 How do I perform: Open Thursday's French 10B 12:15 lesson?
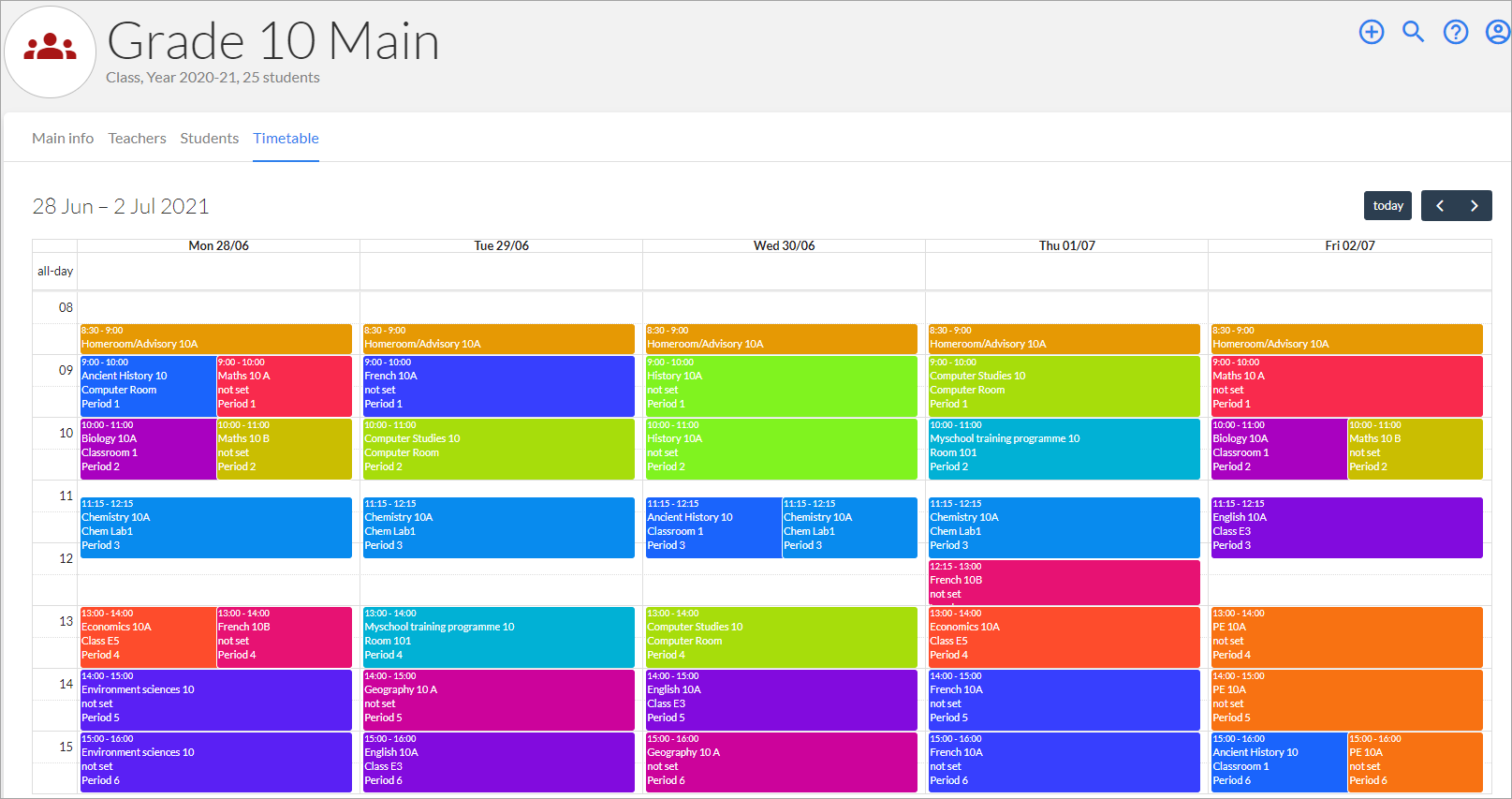1064,582
